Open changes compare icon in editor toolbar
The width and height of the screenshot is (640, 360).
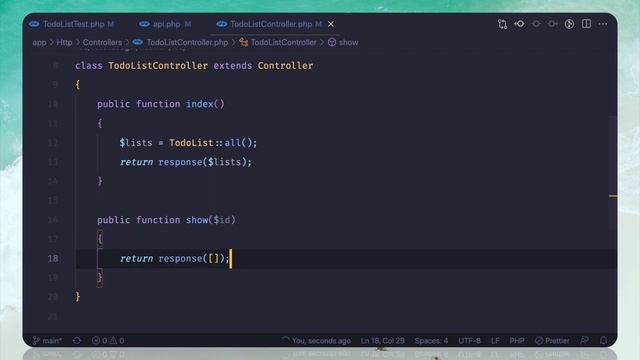click(x=502, y=24)
